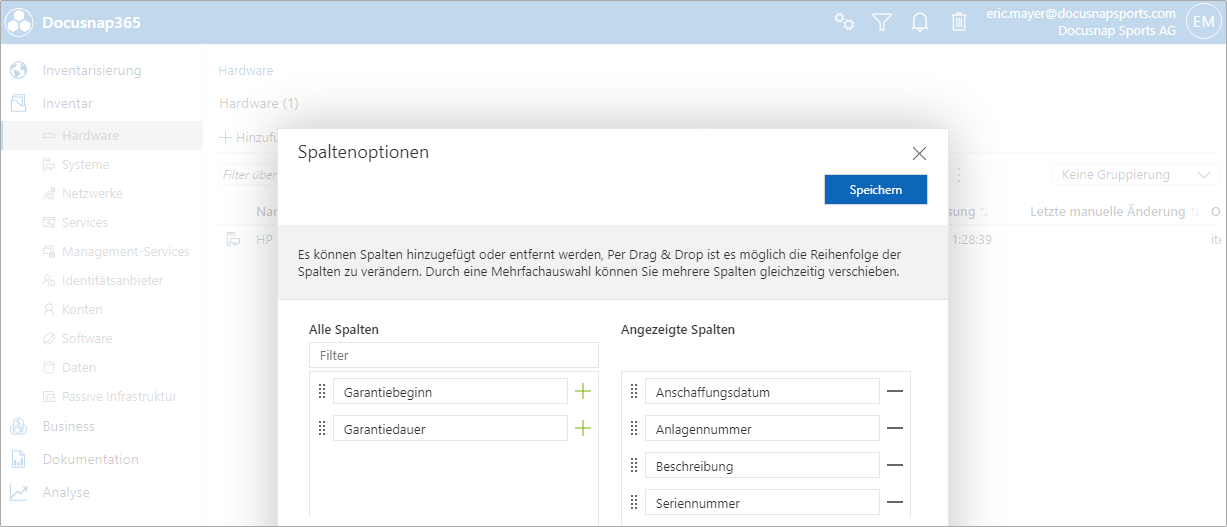Remove Beschreibung column with minus icon
This screenshot has width=1227, height=527.
[895, 465]
